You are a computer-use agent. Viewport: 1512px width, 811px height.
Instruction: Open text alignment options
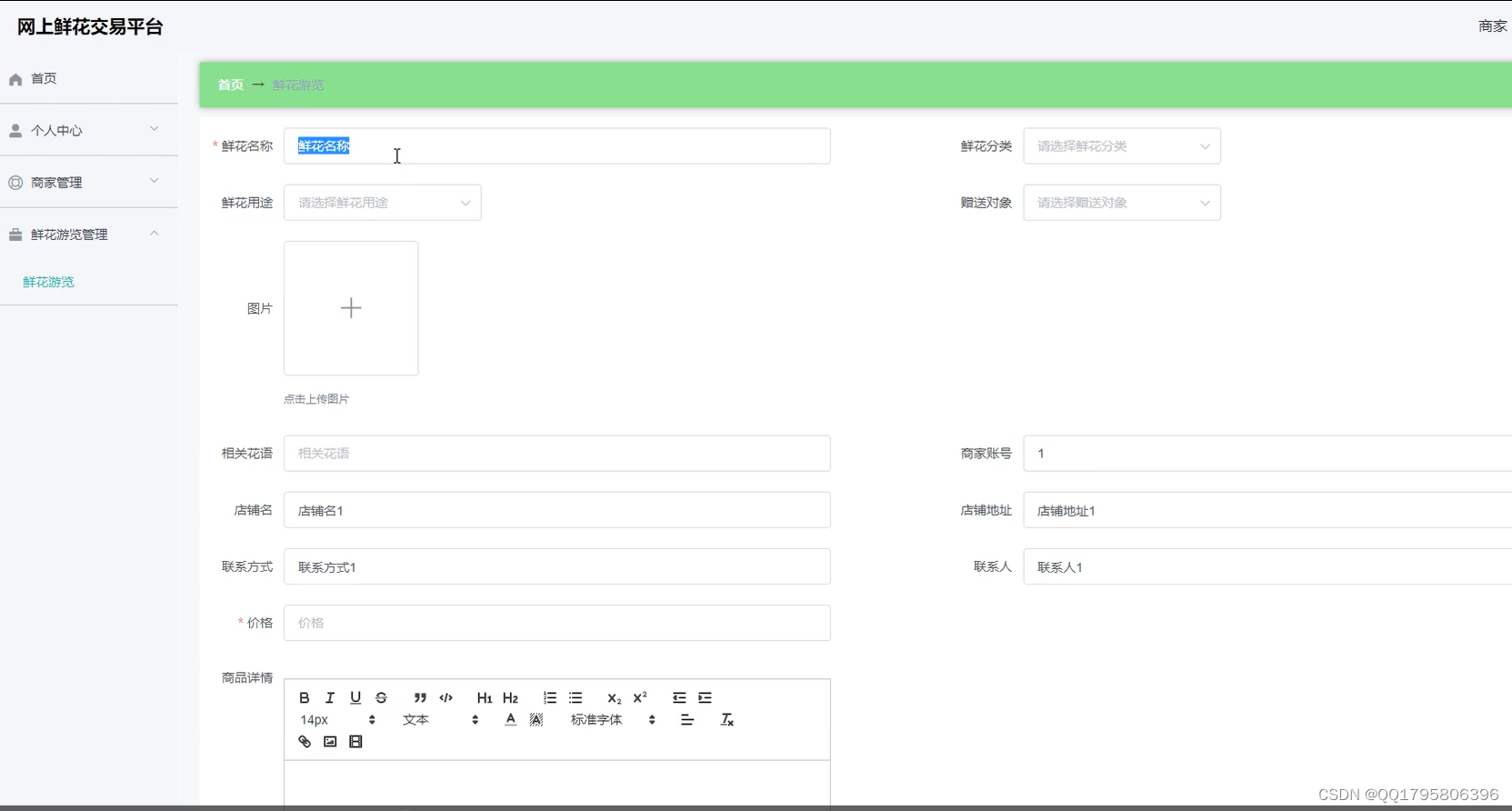[687, 719]
